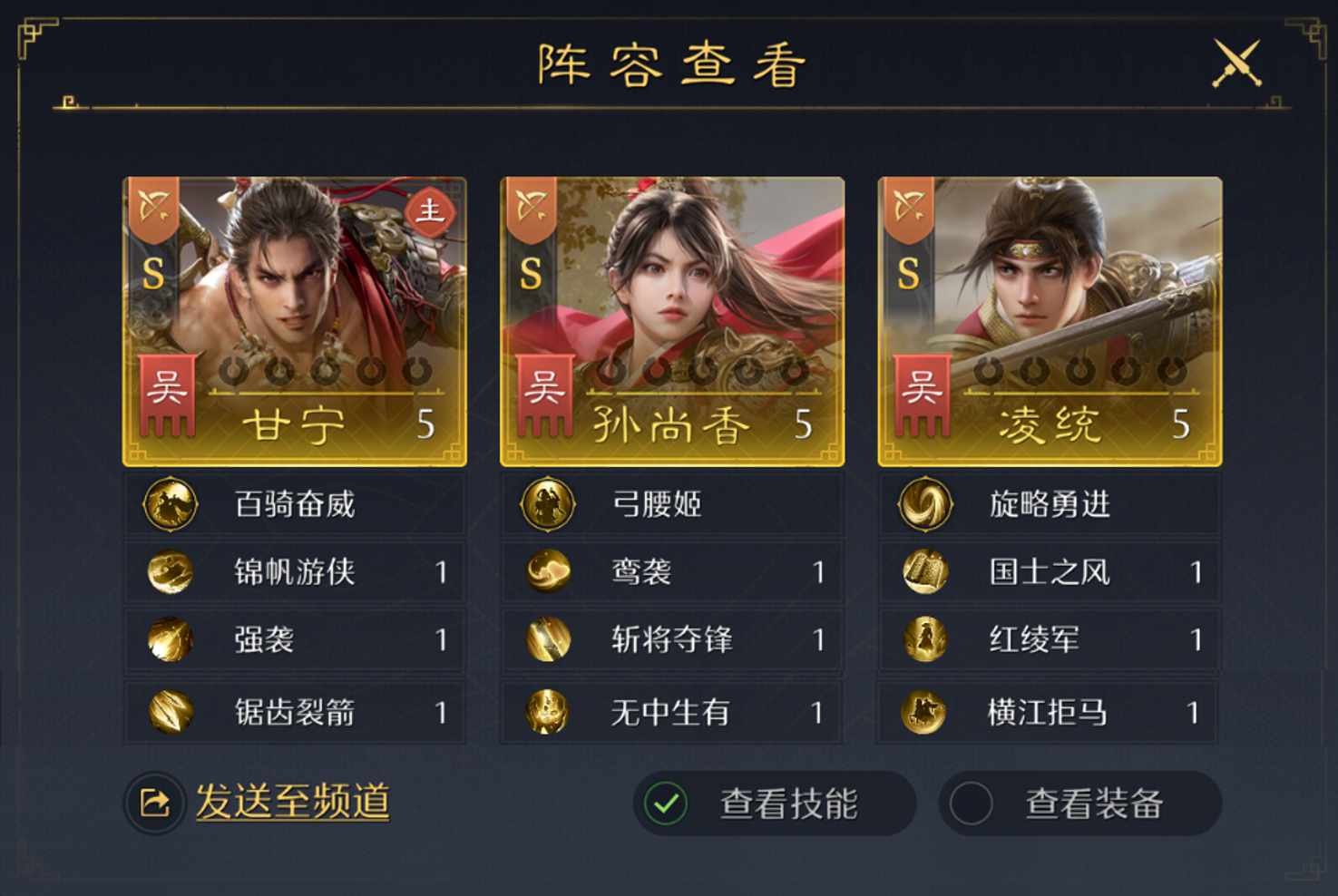
Task: Select the 弯袭 skill row
Action: pyautogui.click(x=672, y=572)
